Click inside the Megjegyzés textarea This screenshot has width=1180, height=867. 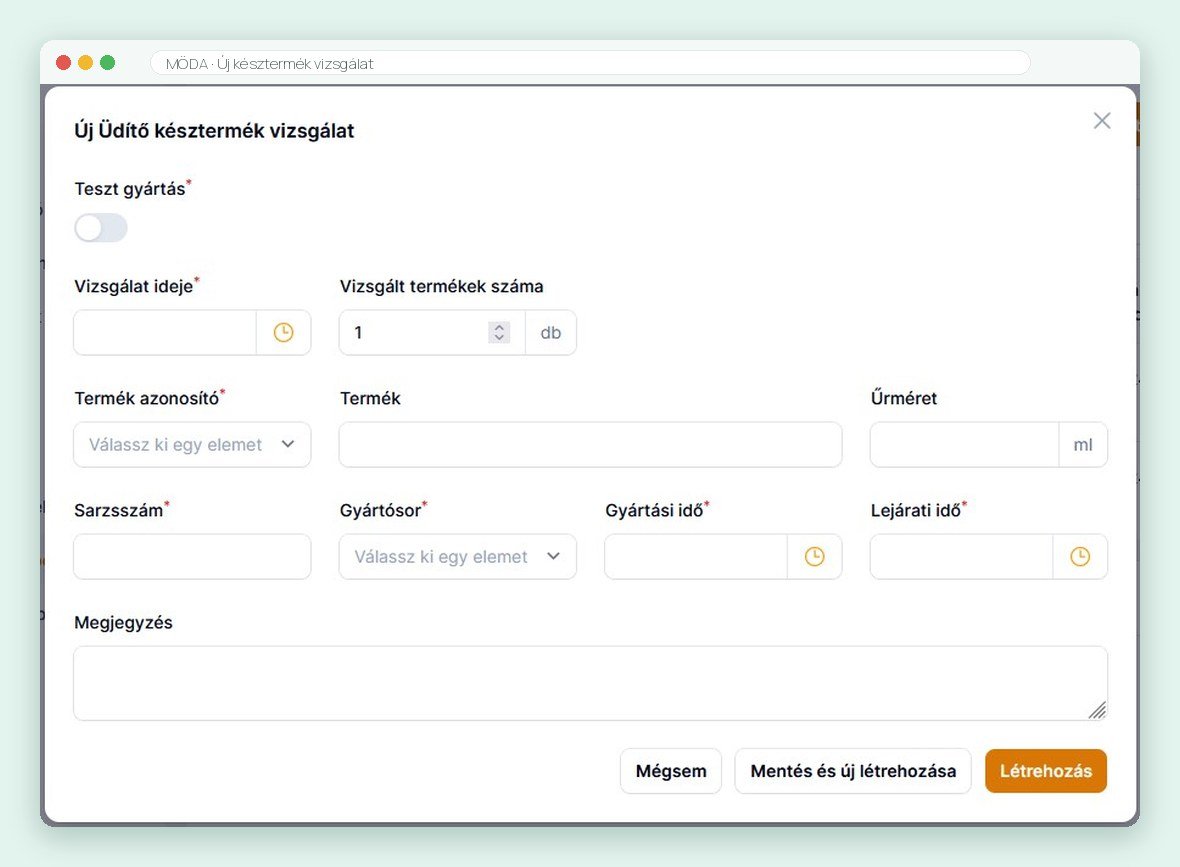click(x=590, y=683)
